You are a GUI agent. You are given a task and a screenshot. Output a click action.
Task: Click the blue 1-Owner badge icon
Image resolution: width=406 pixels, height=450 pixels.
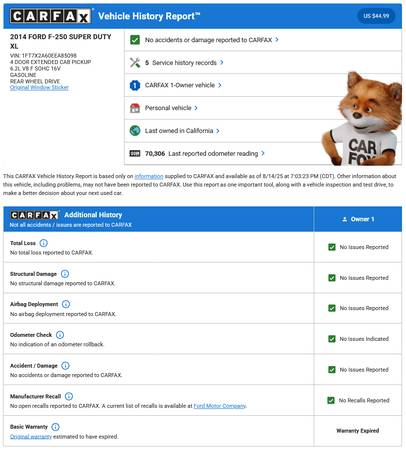click(x=135, y=85)
